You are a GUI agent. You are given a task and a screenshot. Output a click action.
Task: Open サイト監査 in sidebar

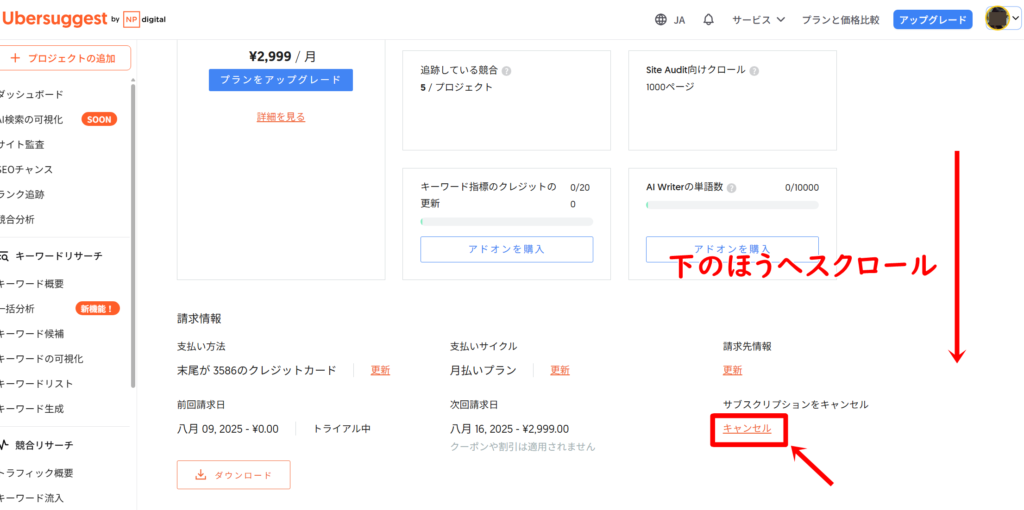(x=22, y=144)
